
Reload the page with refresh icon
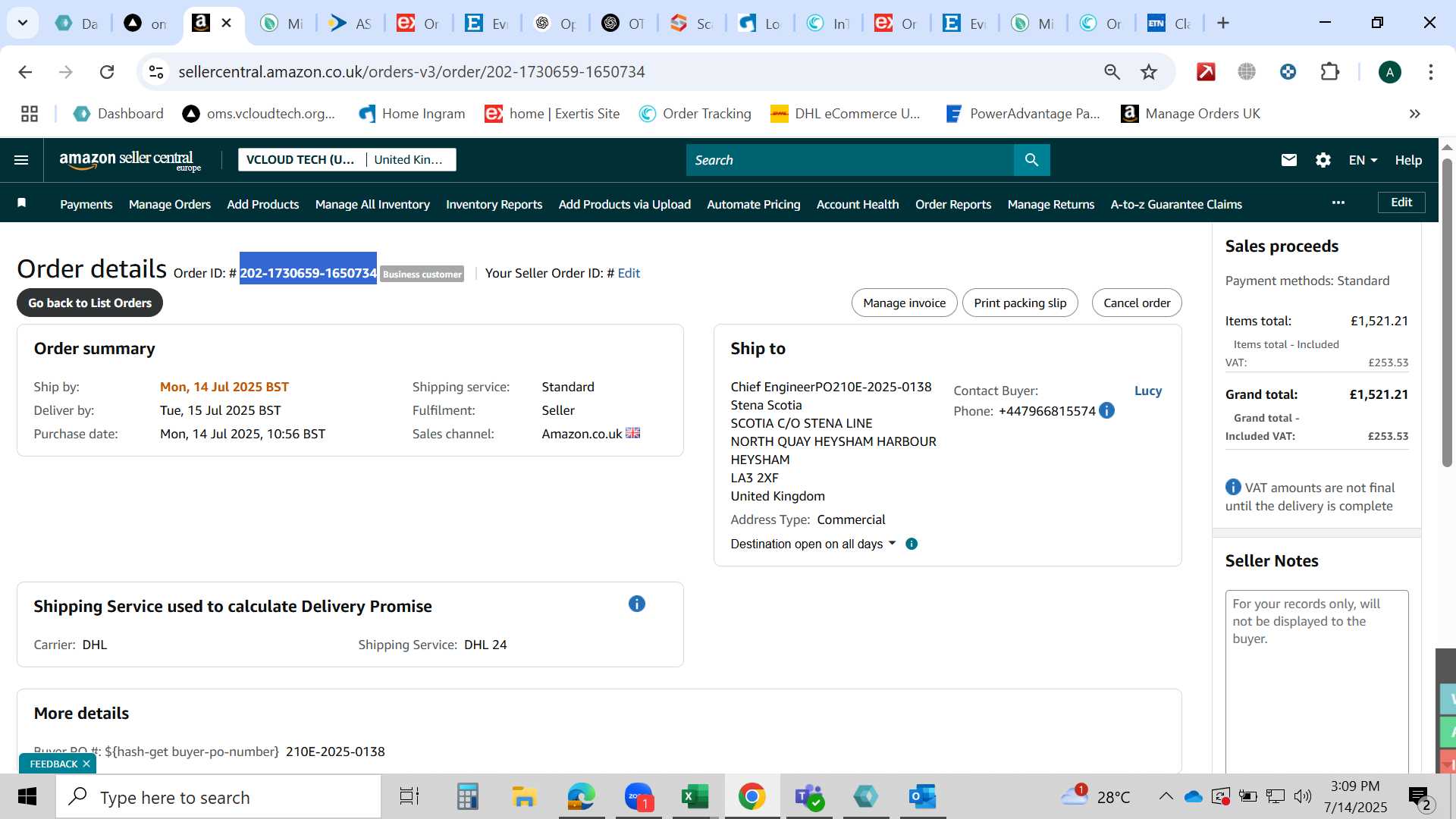pyautogui.click(x=107, y=72)
